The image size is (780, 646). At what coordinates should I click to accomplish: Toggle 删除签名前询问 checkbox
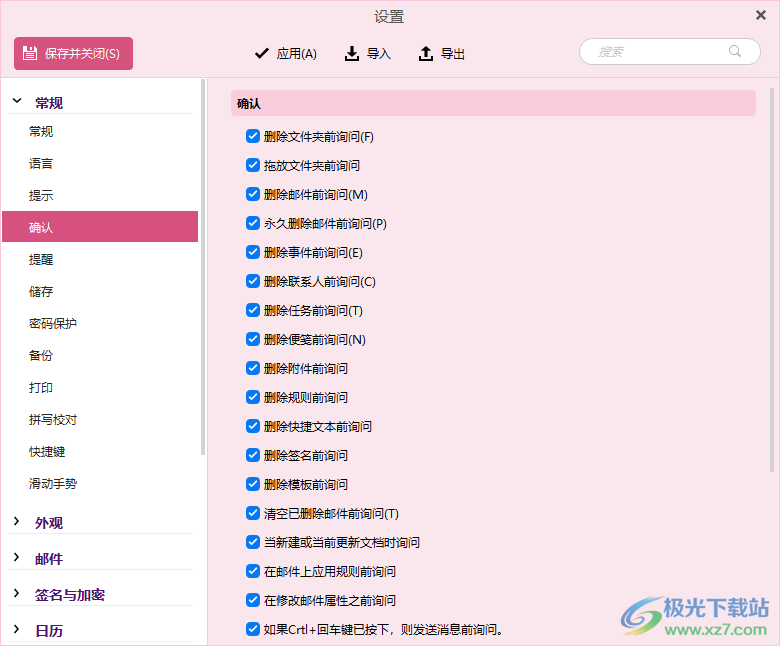[x=253, y=455]
